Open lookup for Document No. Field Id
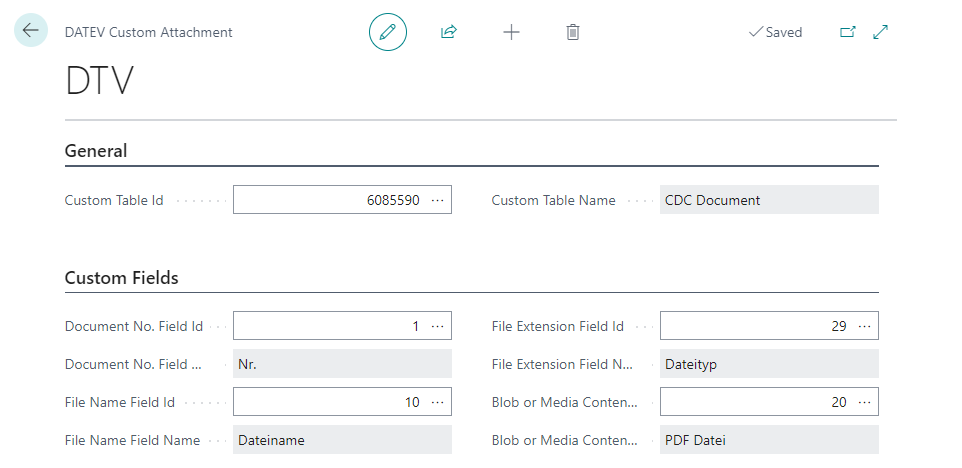The image size is (962, 468). point(437,326)
